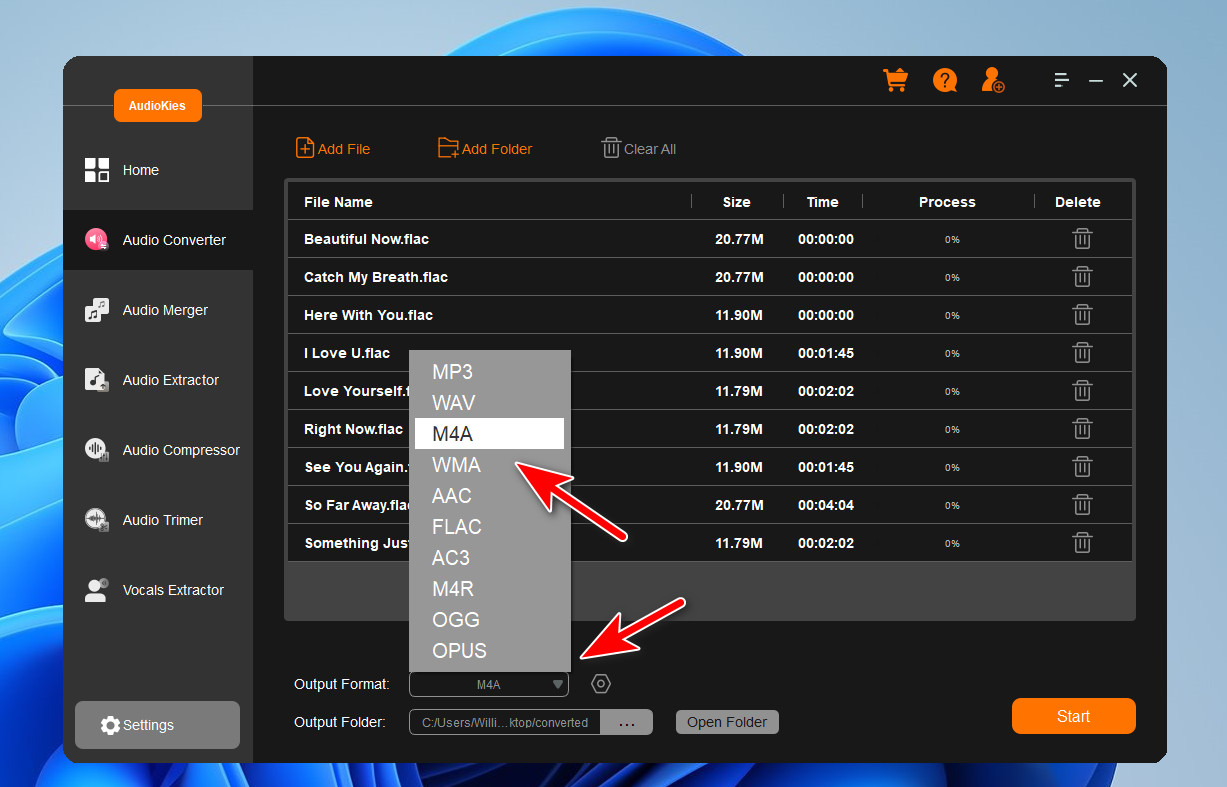Browse output folder with ellipsis button

[627, 722]
